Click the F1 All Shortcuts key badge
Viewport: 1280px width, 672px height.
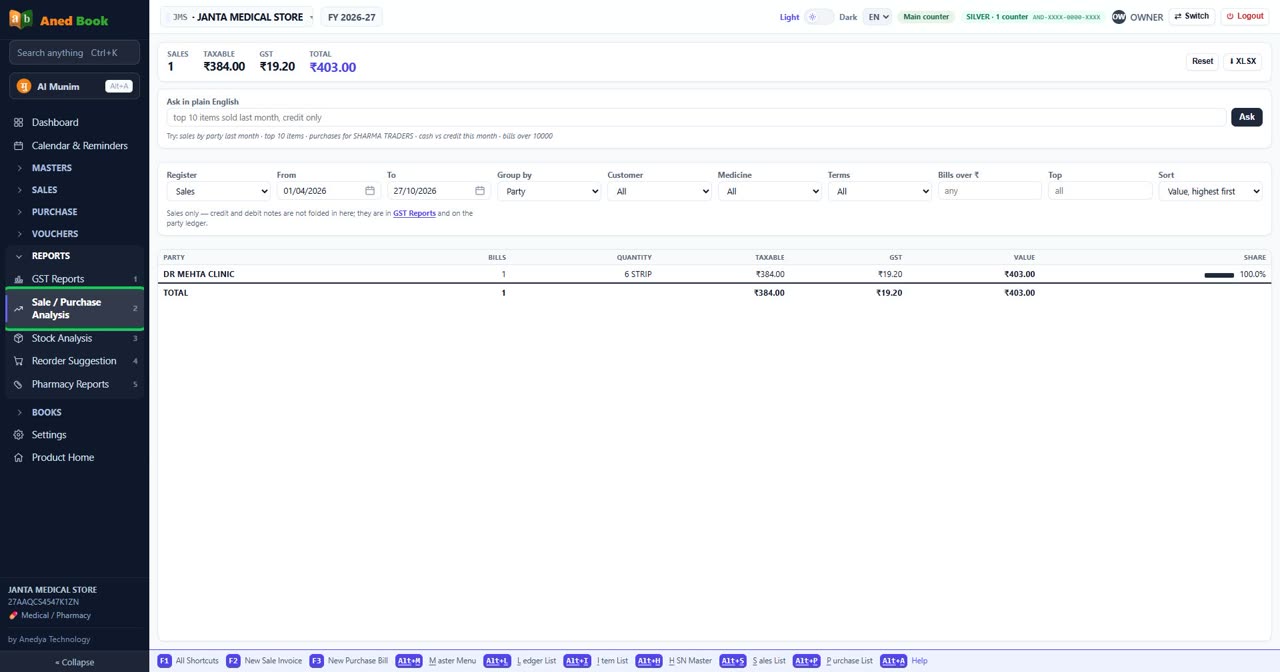[x=165, y=661]
